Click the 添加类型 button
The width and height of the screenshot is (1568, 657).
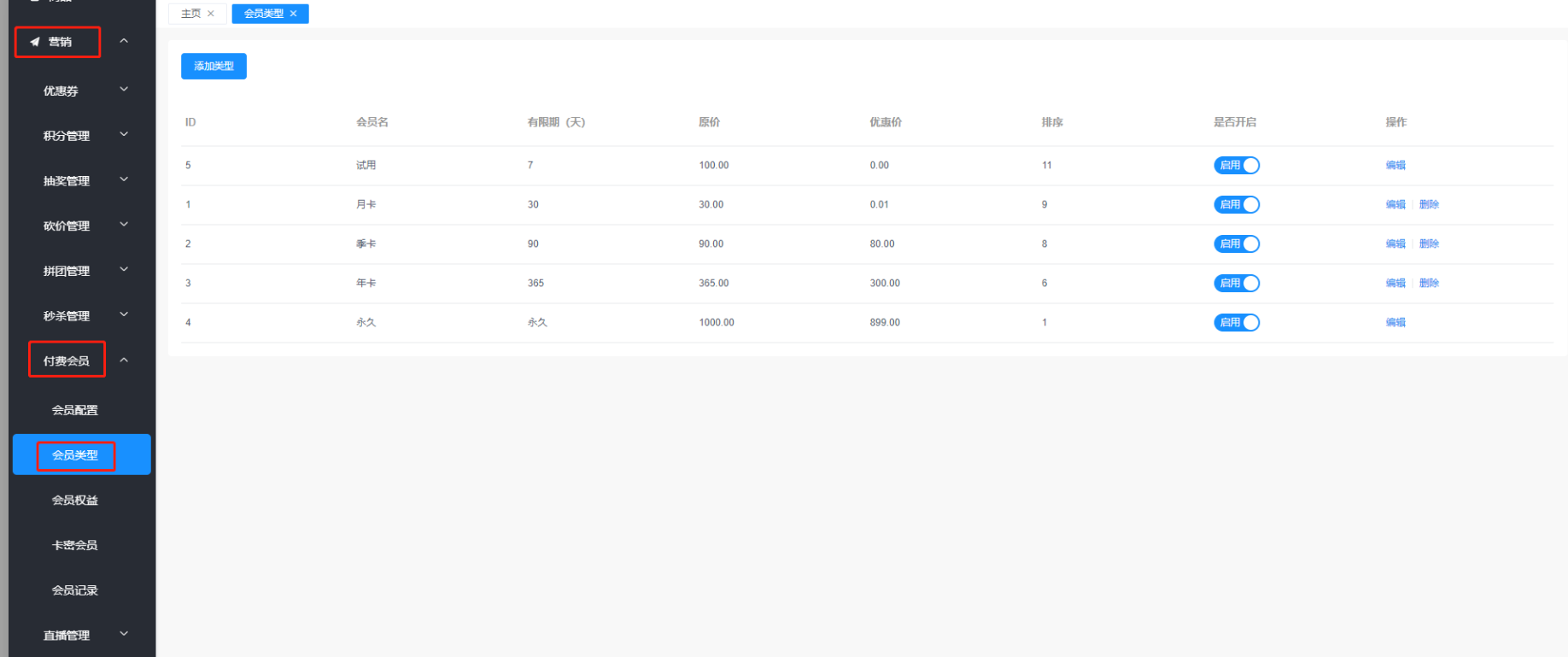pyautogui.click(x=214, y=67)
